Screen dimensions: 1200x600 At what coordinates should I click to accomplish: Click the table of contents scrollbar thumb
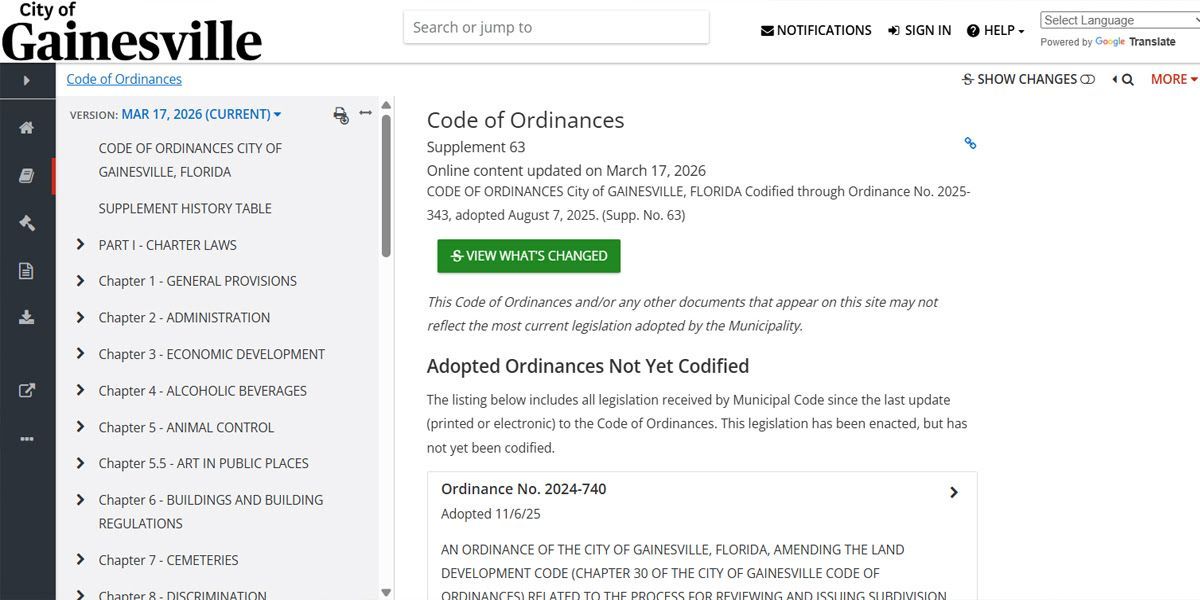pos(386,185)
